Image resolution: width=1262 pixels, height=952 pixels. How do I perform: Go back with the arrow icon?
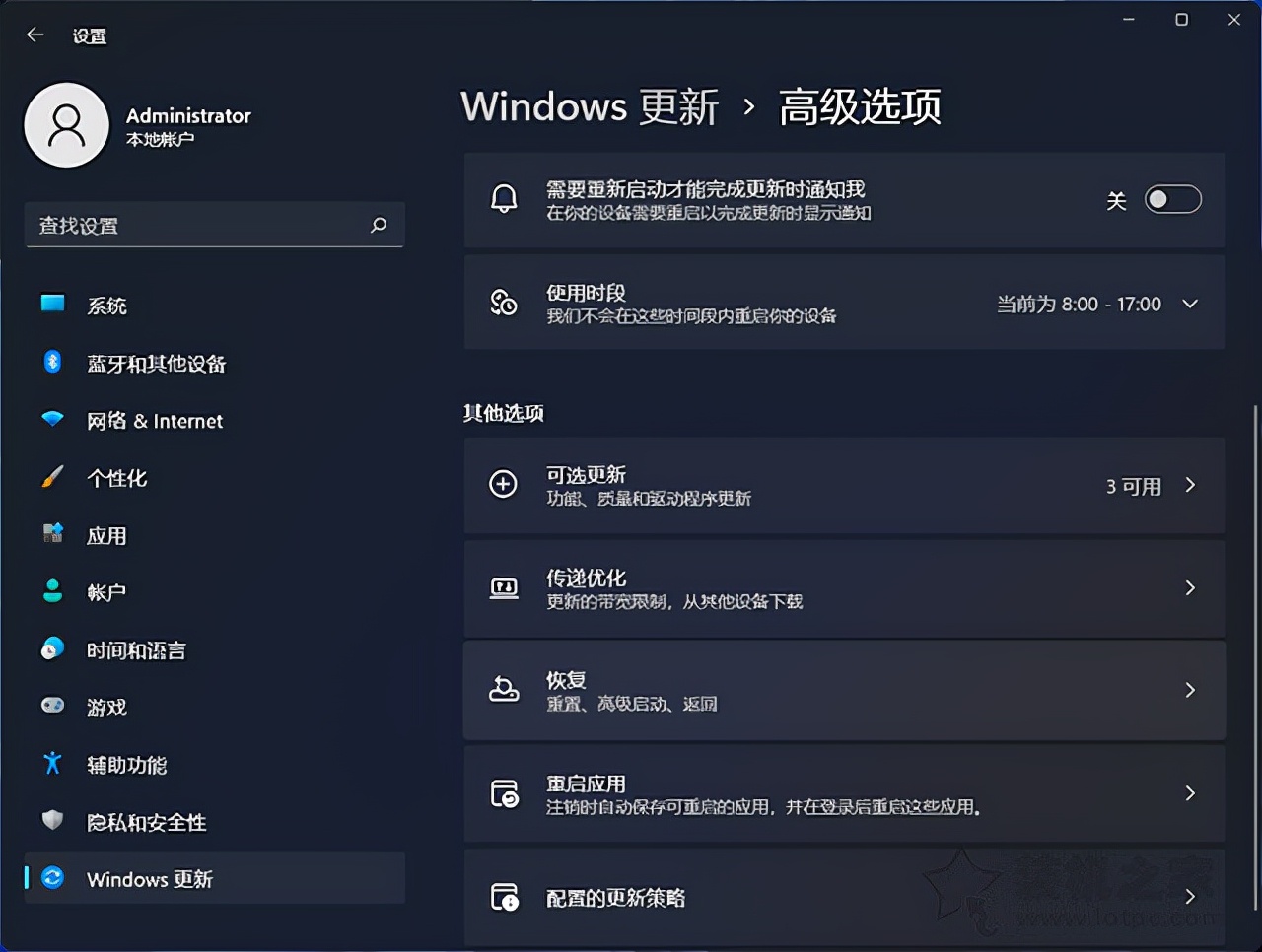[x=35, y=35]
